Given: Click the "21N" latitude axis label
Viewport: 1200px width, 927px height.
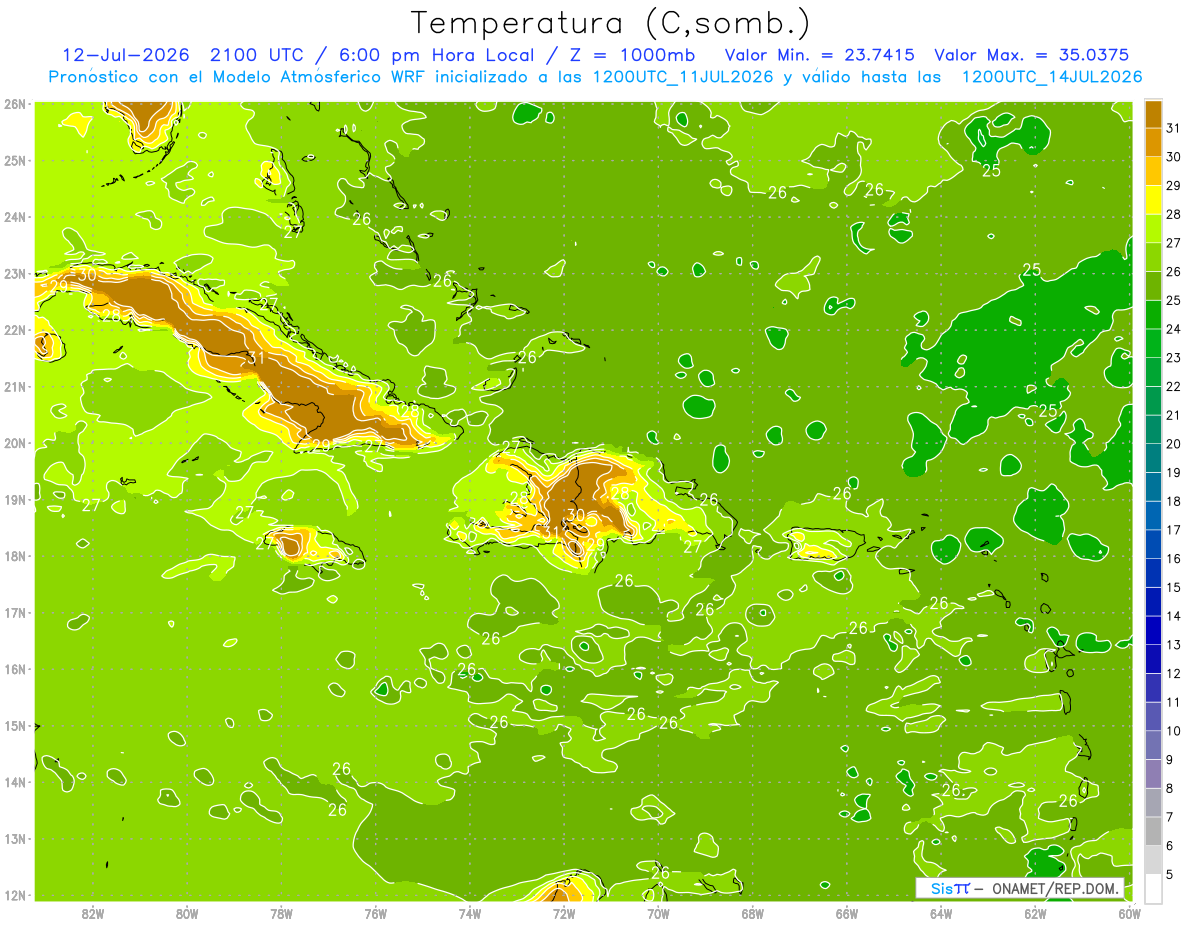Looking at the screenshot, I should point(14,386).
